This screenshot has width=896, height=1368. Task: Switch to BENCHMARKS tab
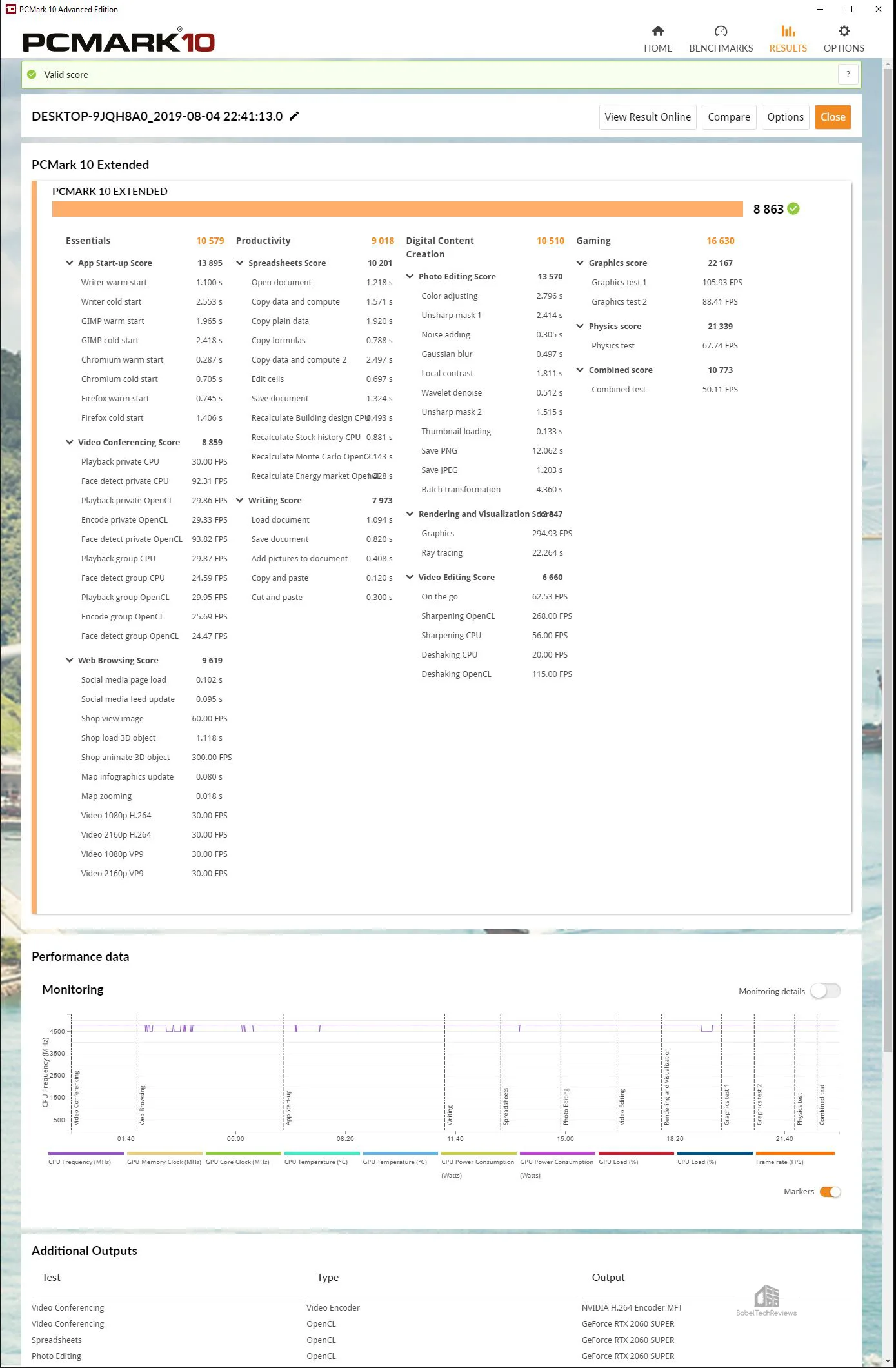click(721, 39)
